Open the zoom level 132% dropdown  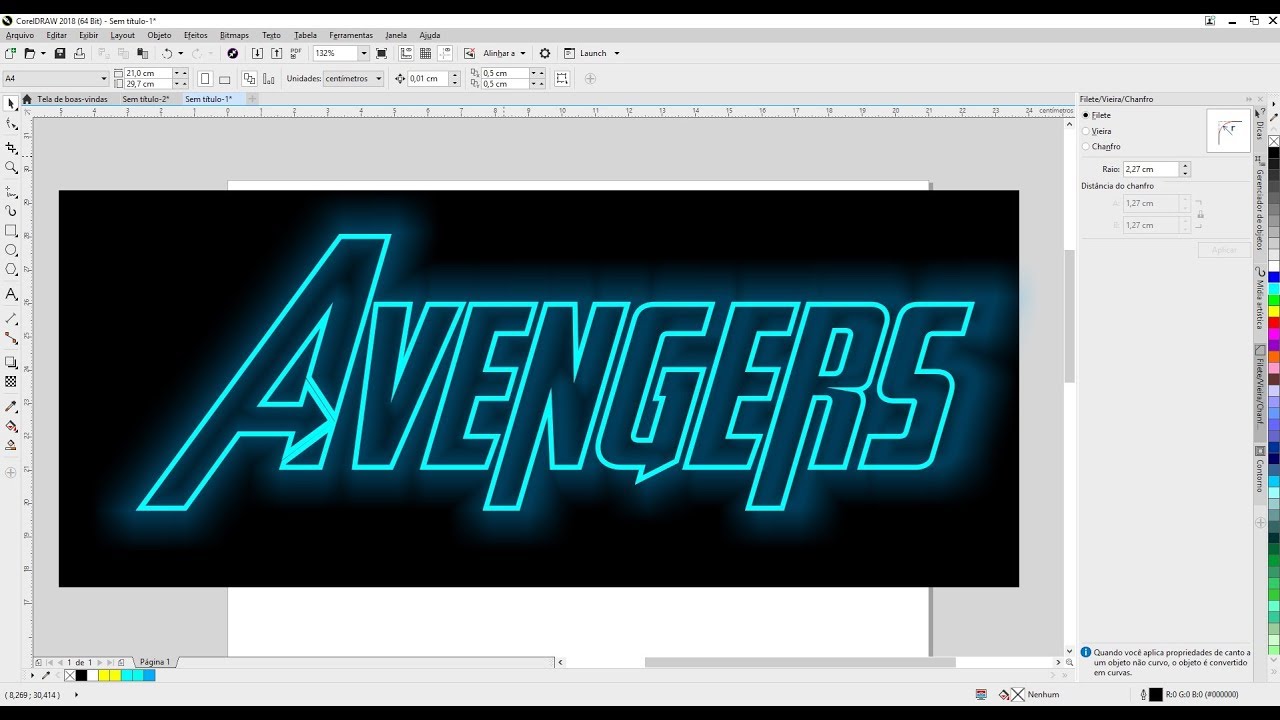(x=364, y=53)
